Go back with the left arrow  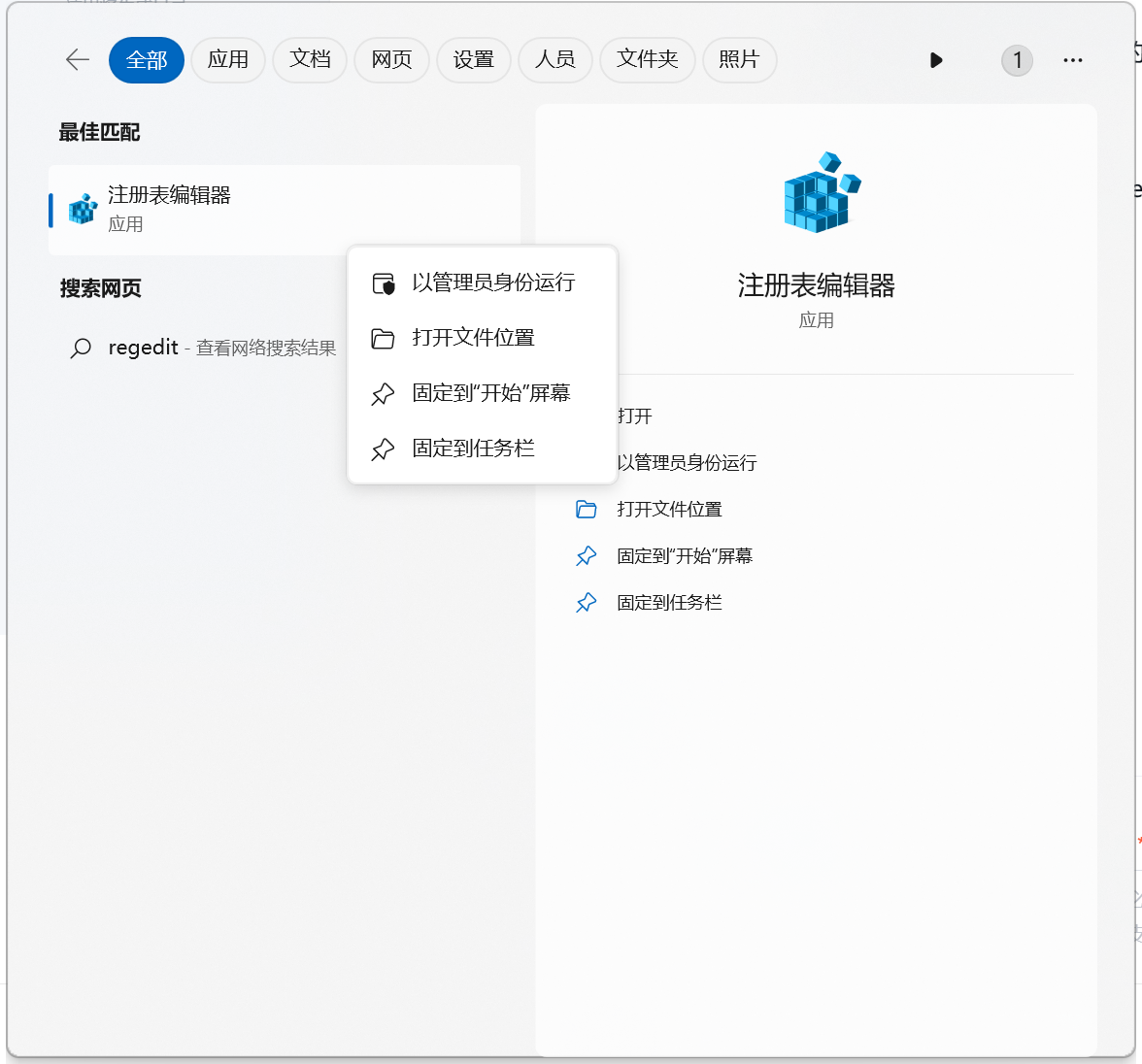(x=78, y=60)
